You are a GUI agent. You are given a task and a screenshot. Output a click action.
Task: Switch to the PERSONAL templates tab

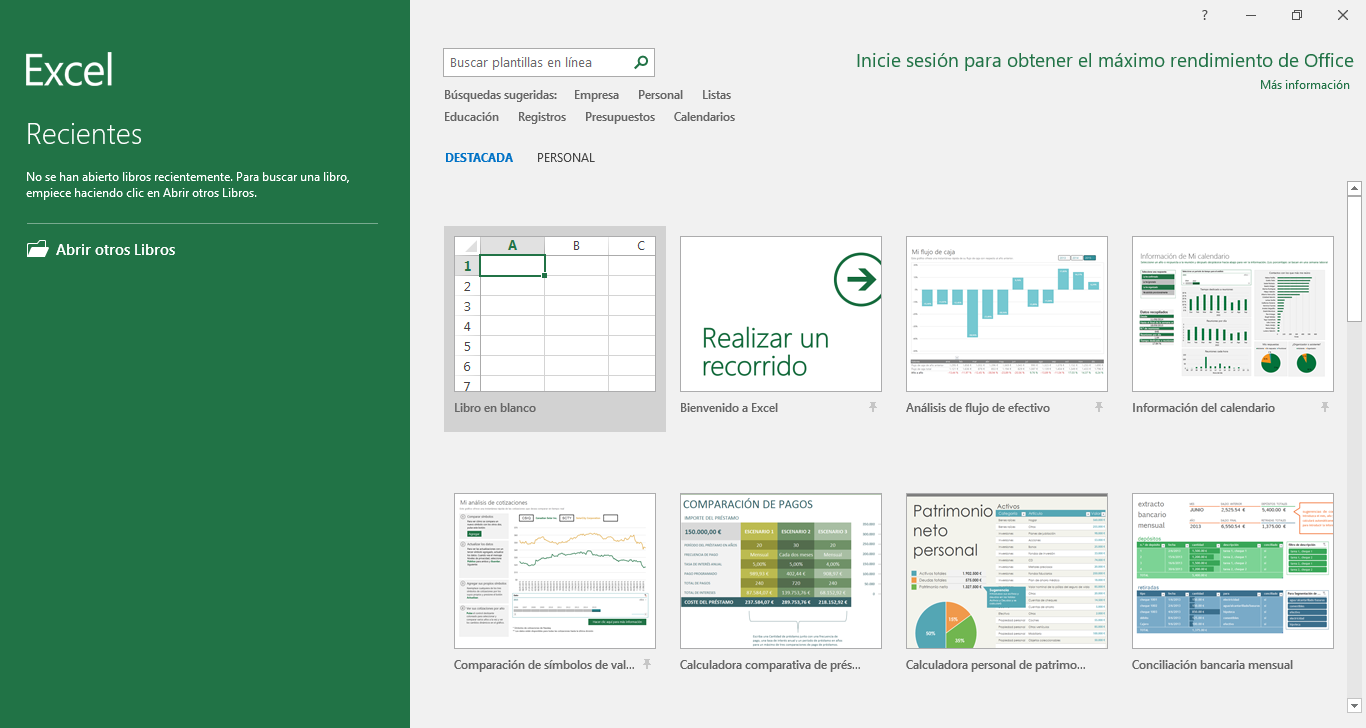coord(565,158)
